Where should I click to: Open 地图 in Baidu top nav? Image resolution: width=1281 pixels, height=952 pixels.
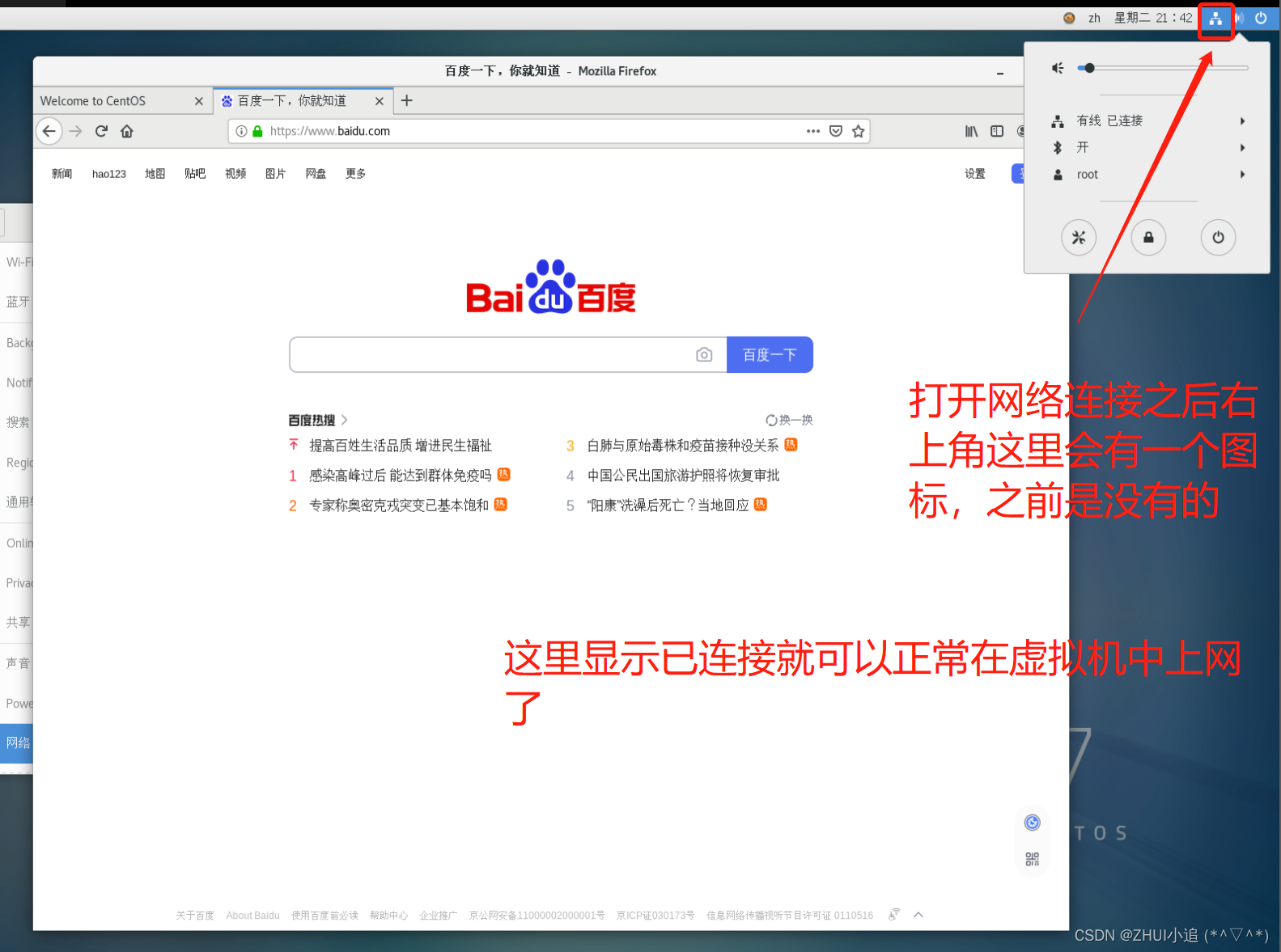(x=155, y=174)
